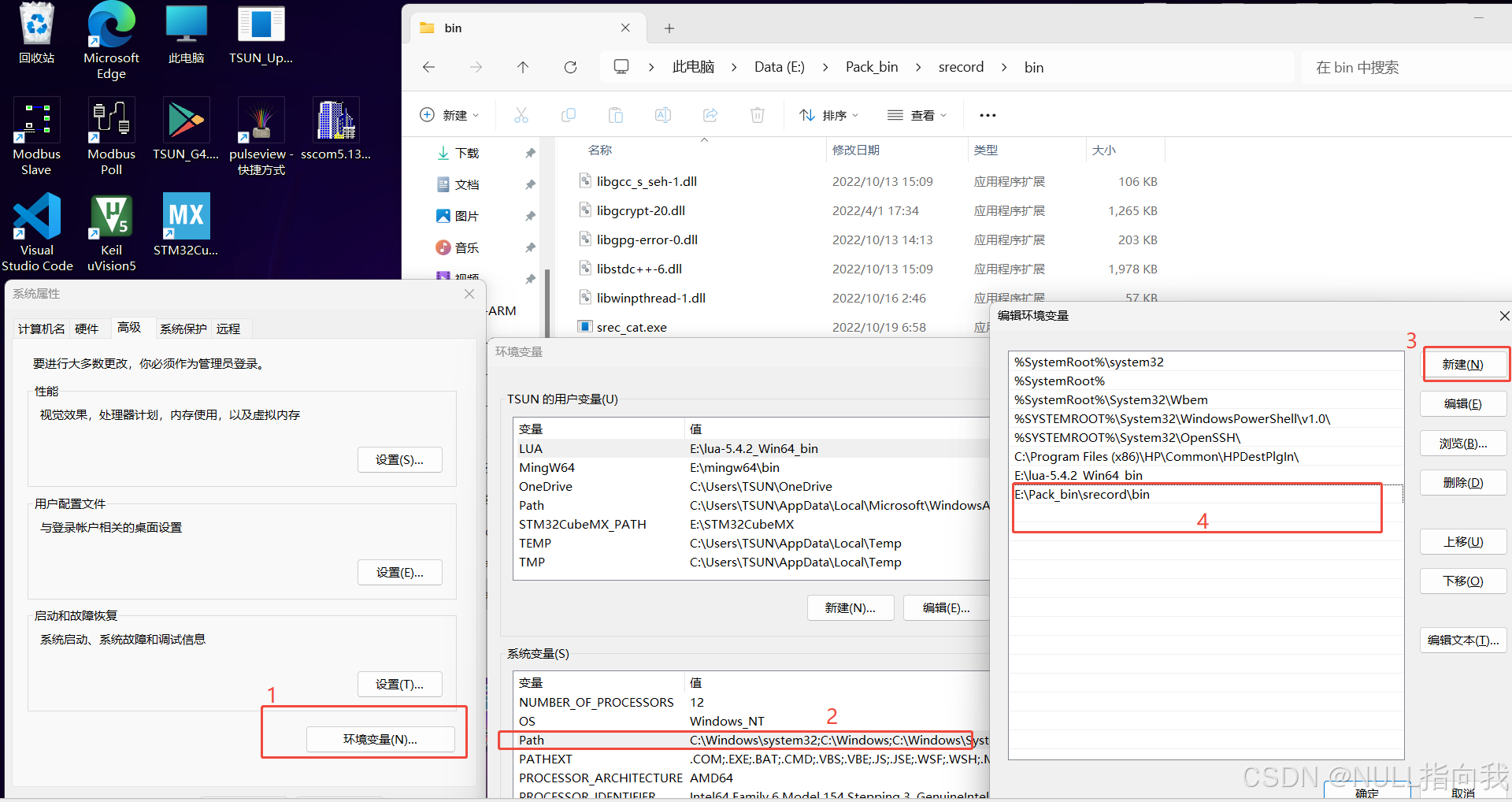Open the Modbus Poll desktop icon

111,136
